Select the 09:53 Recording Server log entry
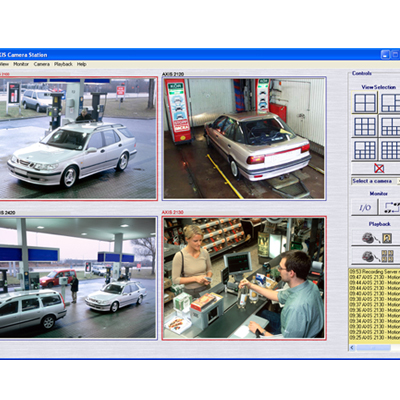Viewport: 400px width, 400px height. click(x=375, y=272)
